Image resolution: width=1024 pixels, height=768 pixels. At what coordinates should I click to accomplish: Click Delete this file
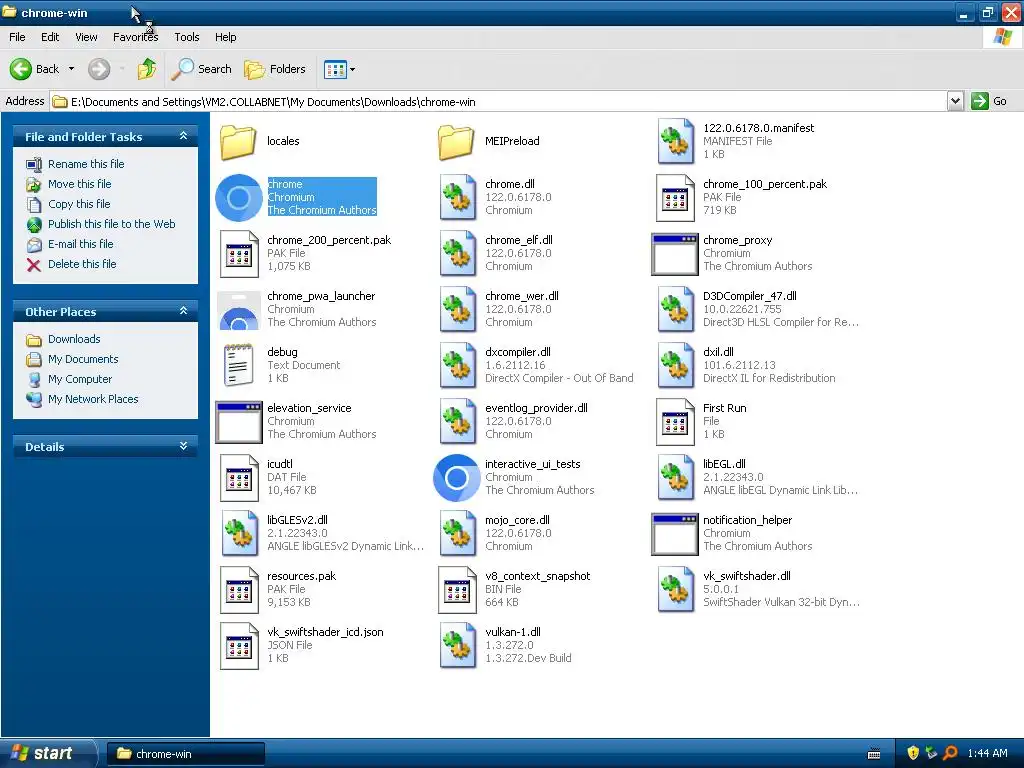pyautogui.click(x=82, y=264)
